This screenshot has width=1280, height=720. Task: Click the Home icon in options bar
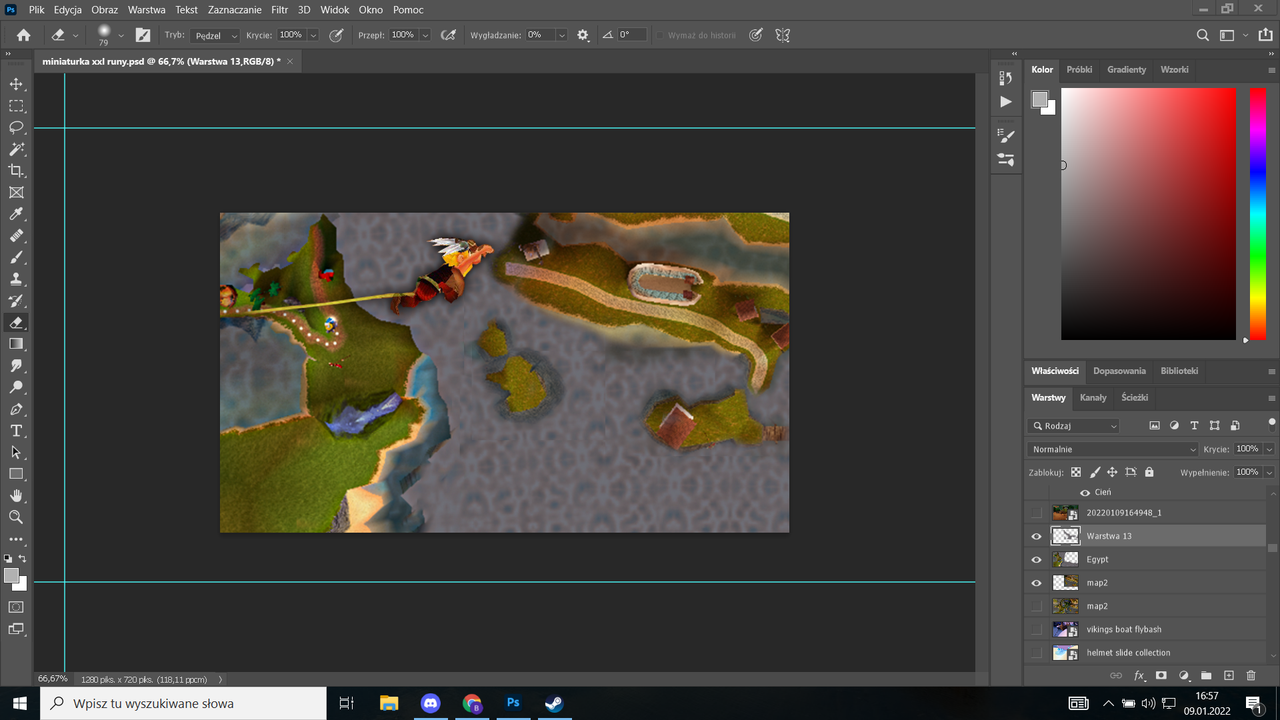(x=24, y=35)
